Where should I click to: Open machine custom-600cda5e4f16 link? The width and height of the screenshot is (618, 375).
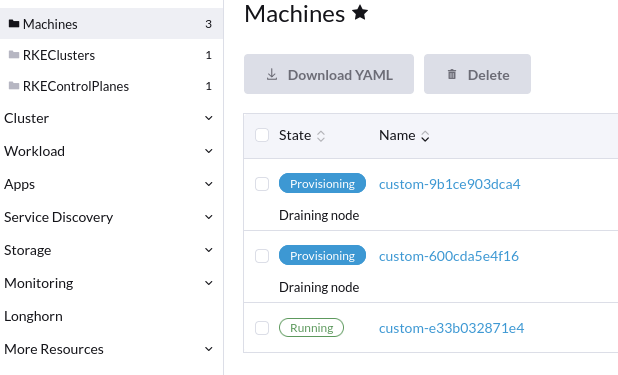(449, 256)
